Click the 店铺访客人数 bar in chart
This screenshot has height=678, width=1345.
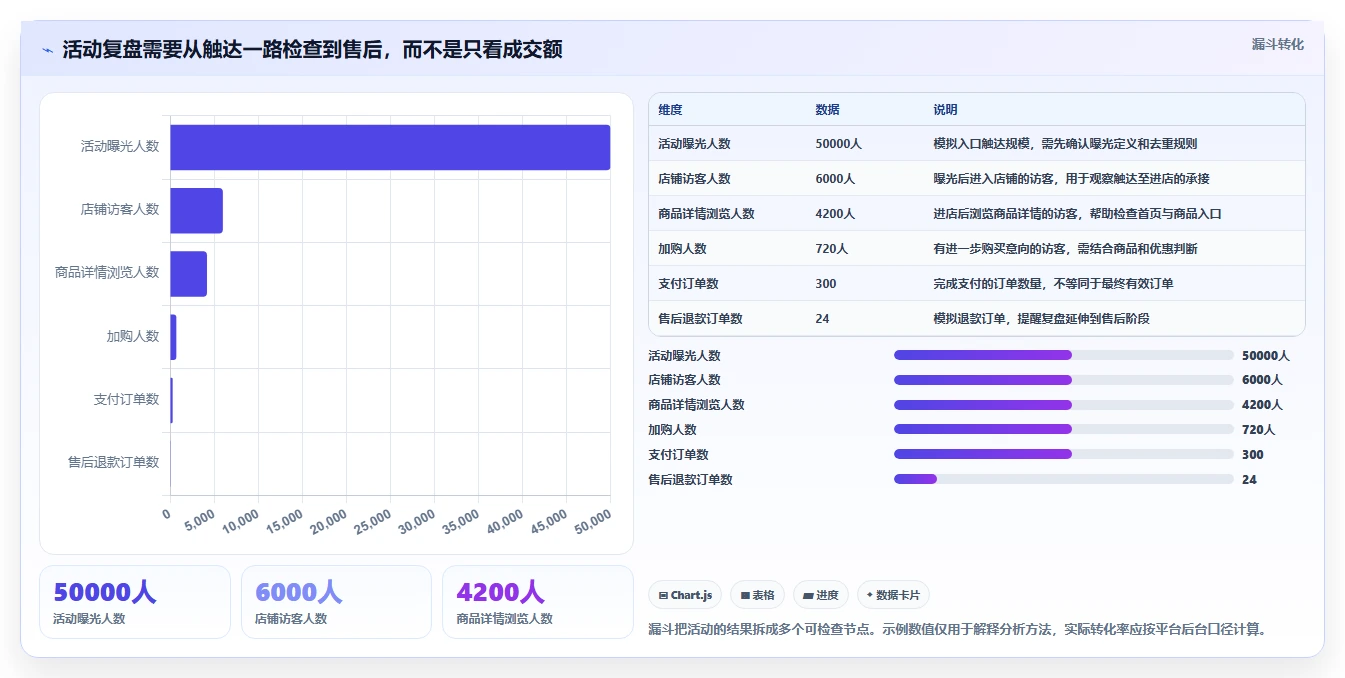point(196,210)
